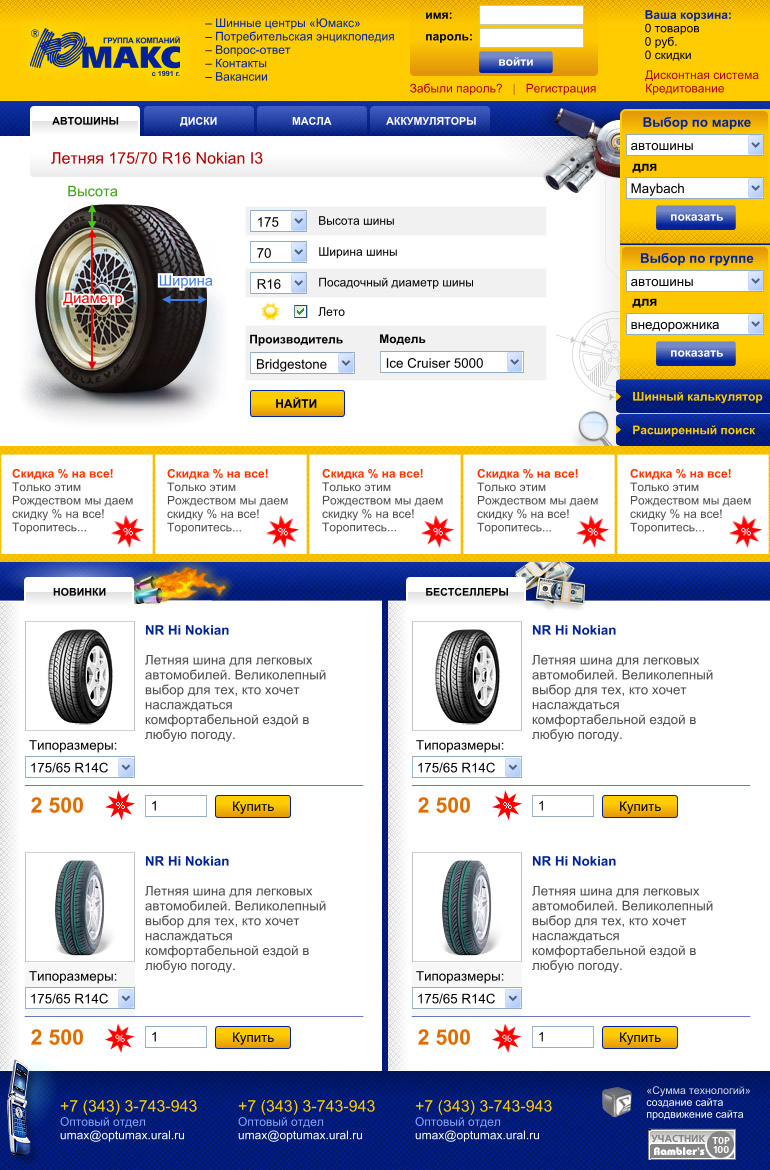Click the money stack icon beside Бестселлеры
The height and width of the screenshot is (1170, 770).
pyautogui.click(x=551, y=582)
